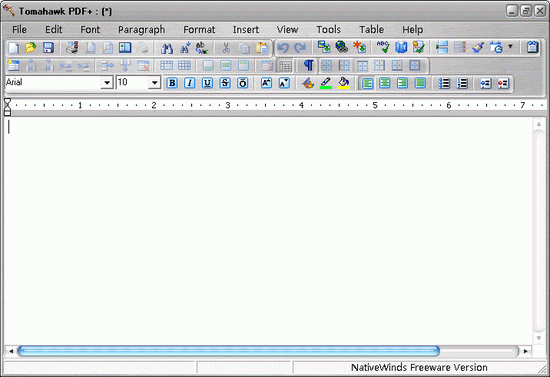Insert a hyperlink with the globe icon

pyautogui.click(x=342, y=47)
